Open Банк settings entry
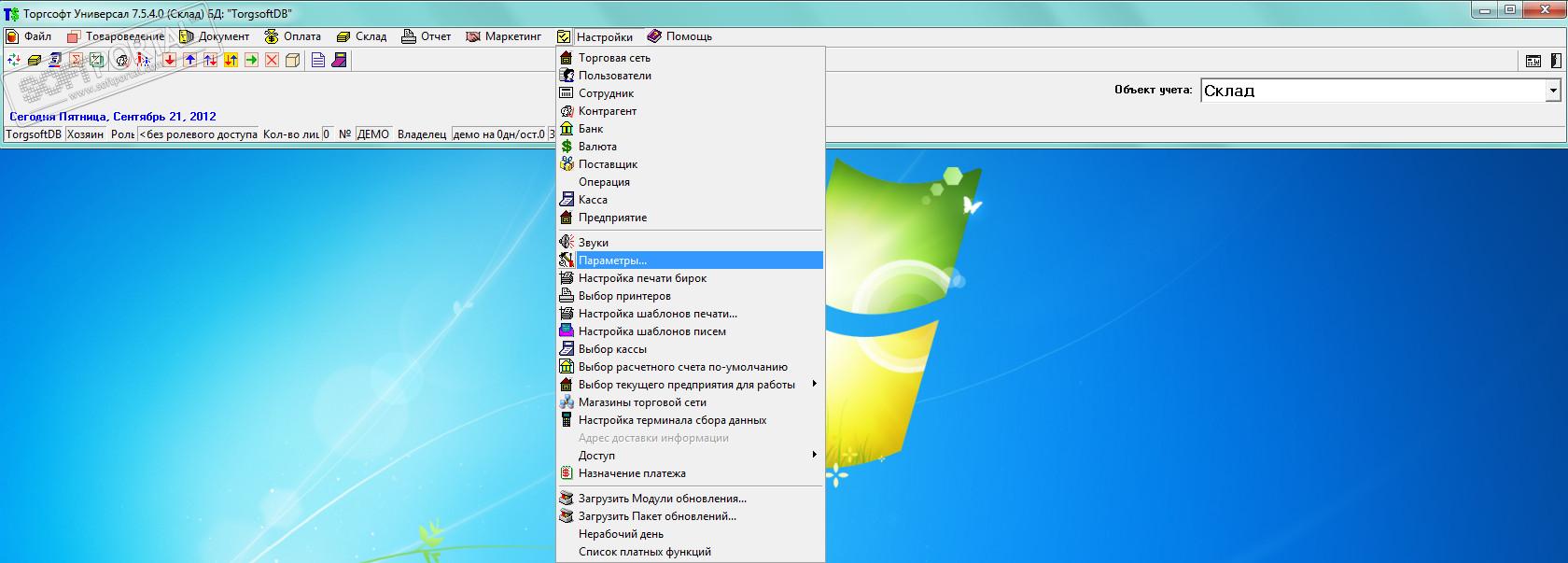This screenshot has height=563, width=1568. [x=690, y=129]
